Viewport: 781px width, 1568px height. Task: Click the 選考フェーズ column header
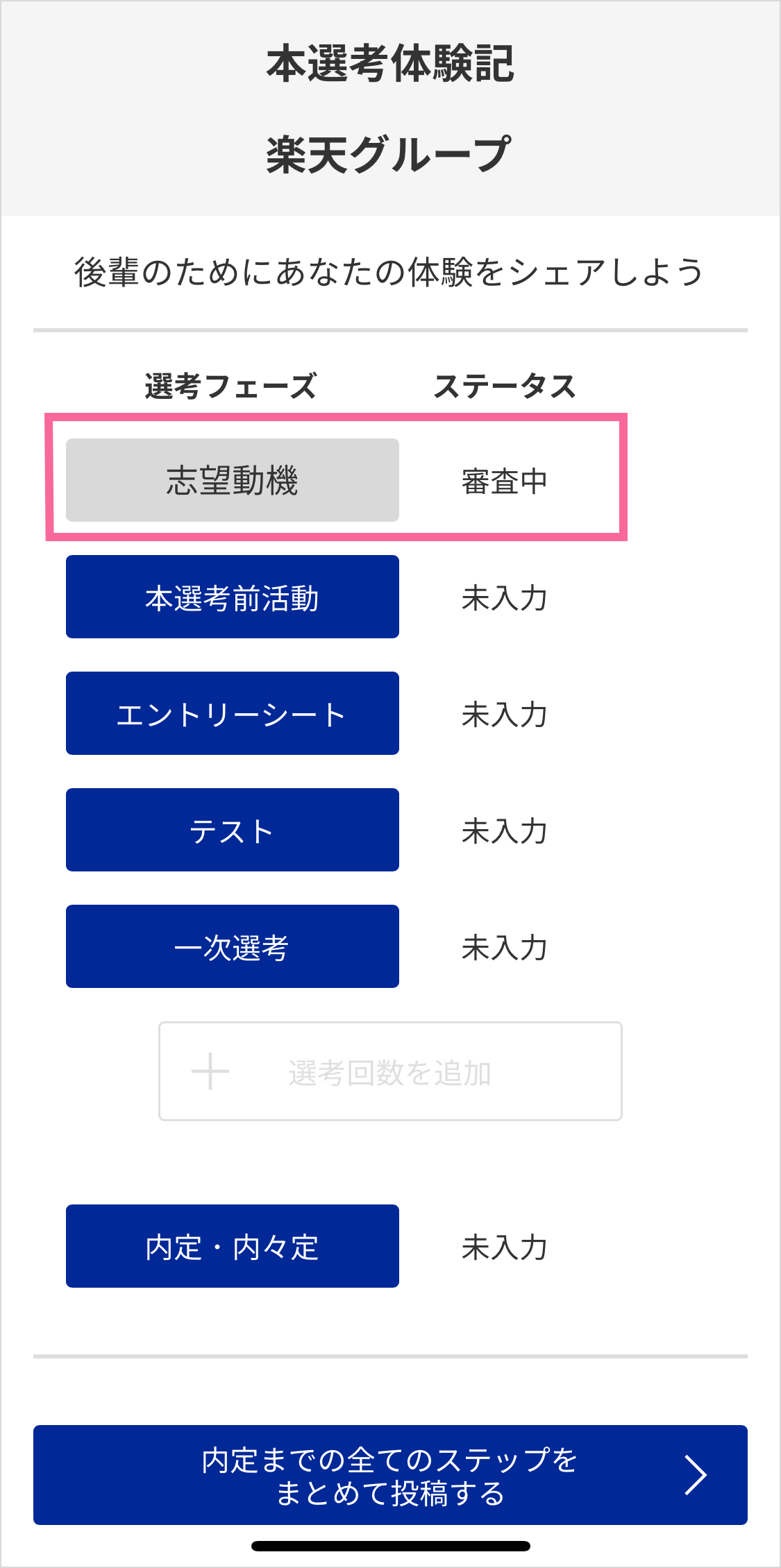click(230, 386)
